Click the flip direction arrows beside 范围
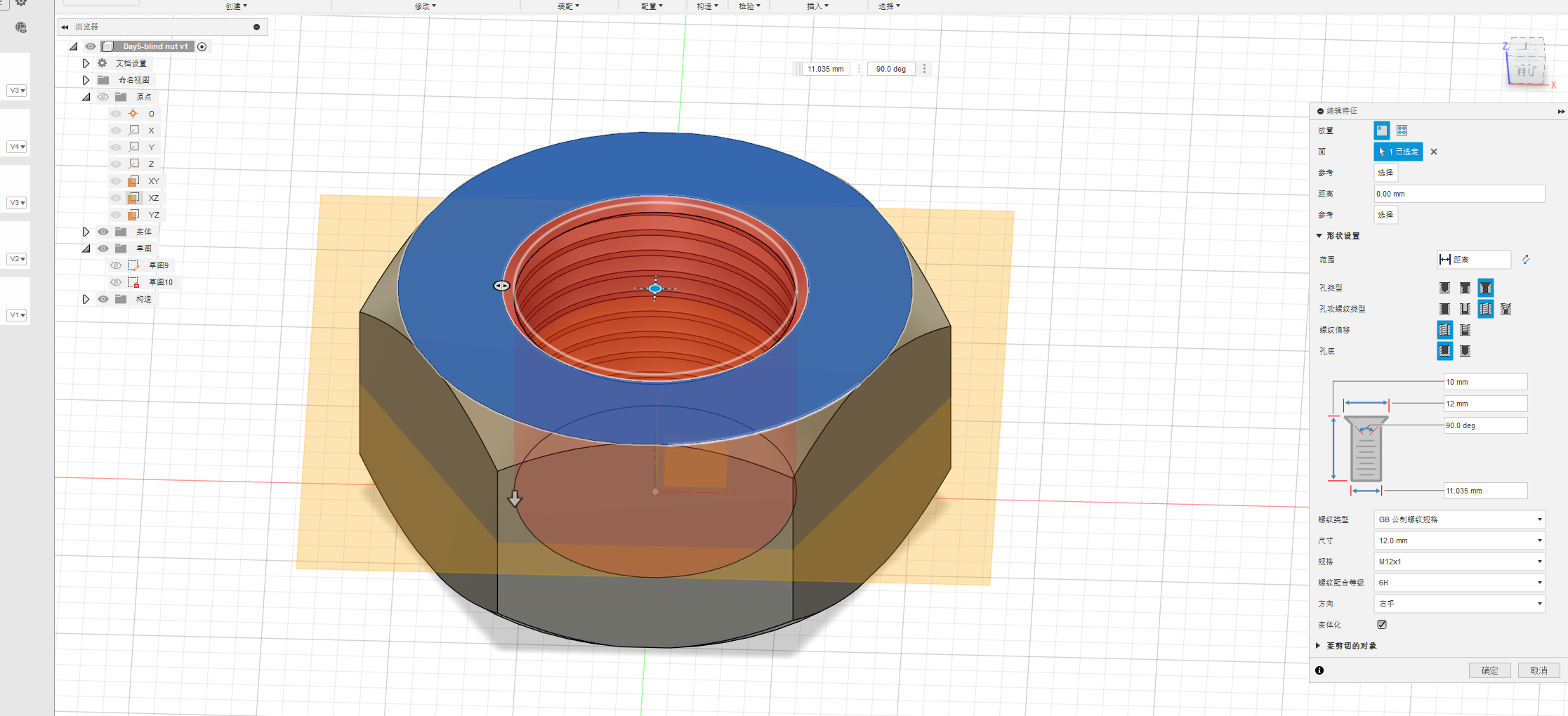The image size is (1568, 716). click(x=1526, y=260)
